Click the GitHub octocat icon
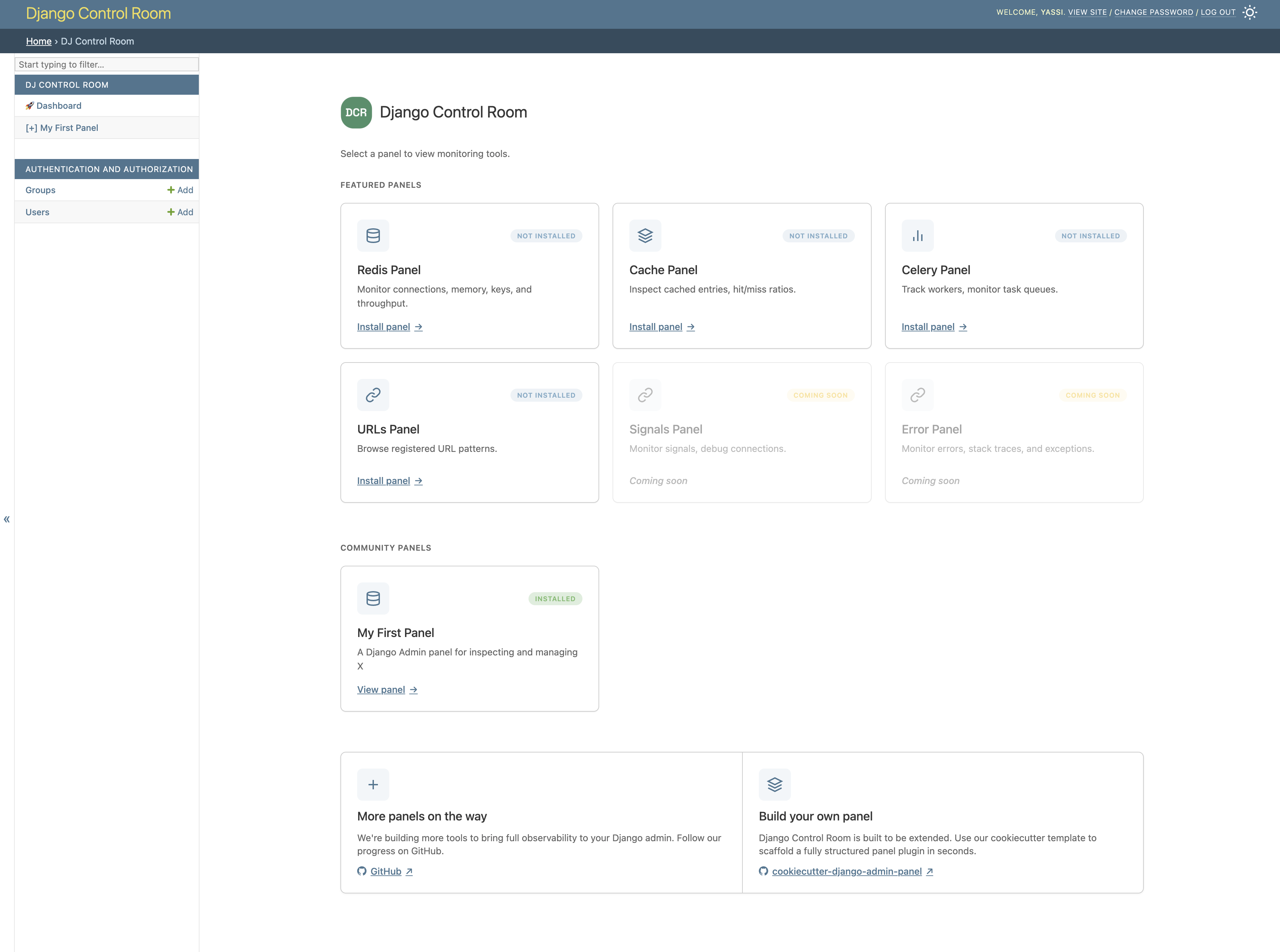 362,871
